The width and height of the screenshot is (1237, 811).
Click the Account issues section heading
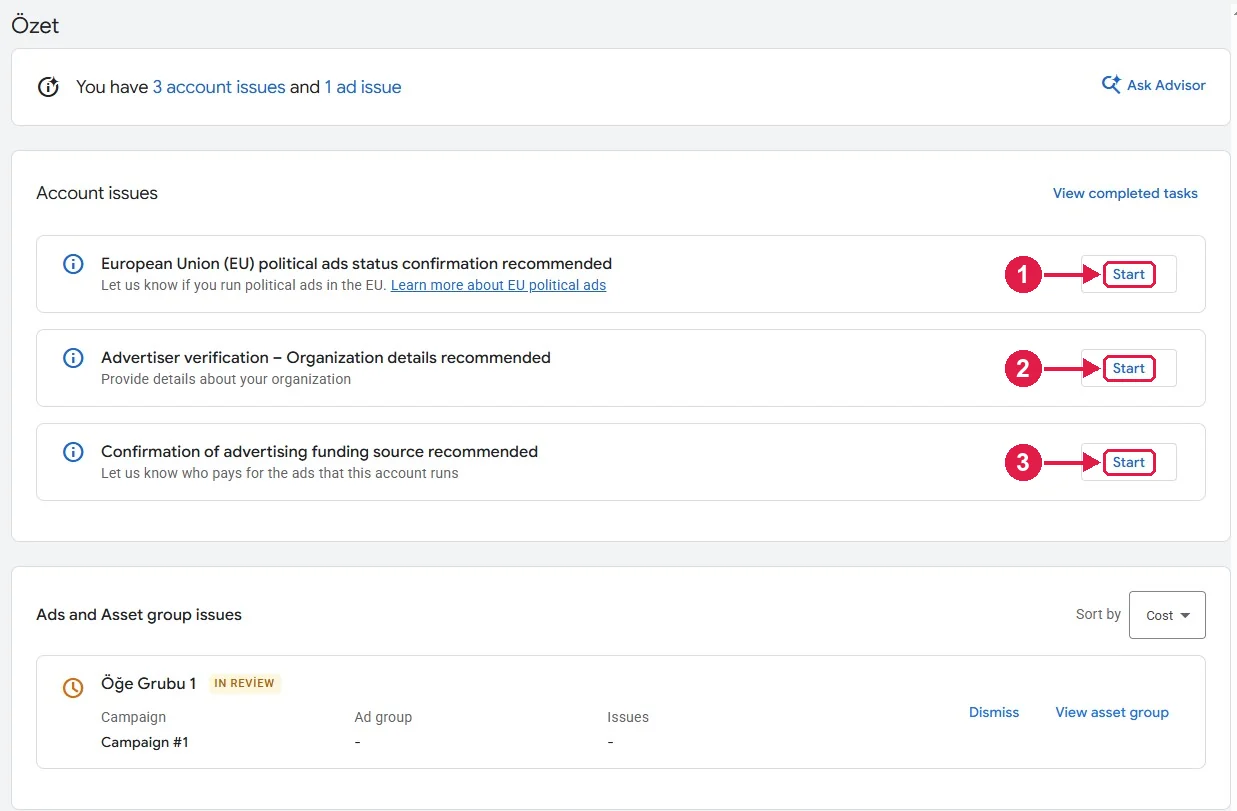(x=97, y=193)
